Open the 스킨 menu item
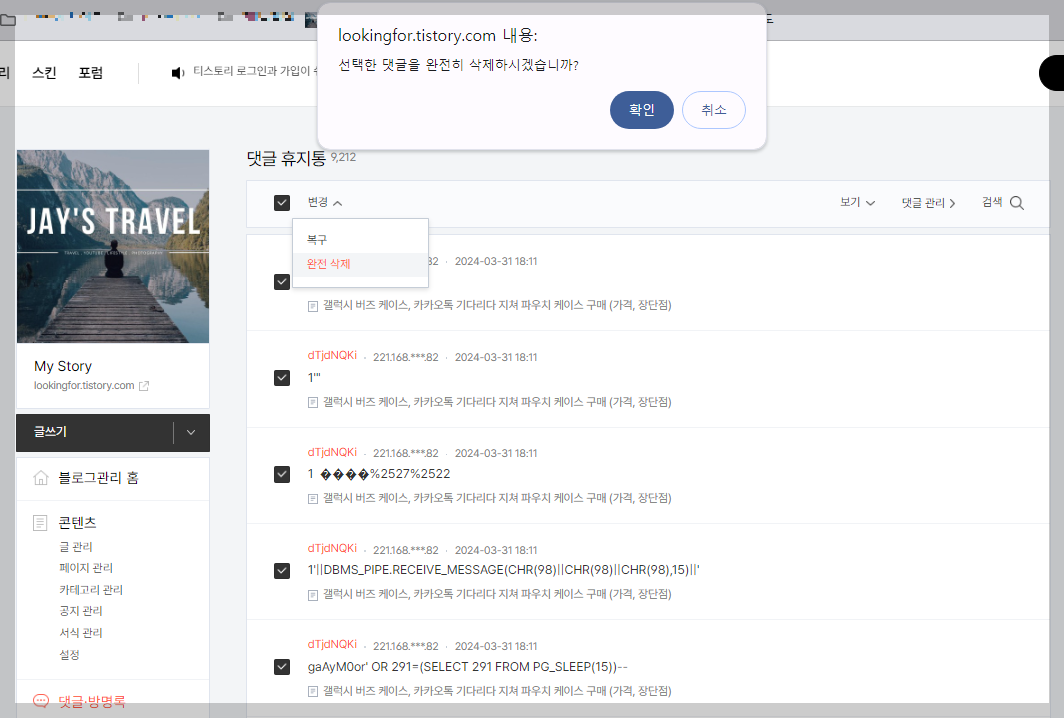Screen dimensions: 1064x718 [44, 73]
